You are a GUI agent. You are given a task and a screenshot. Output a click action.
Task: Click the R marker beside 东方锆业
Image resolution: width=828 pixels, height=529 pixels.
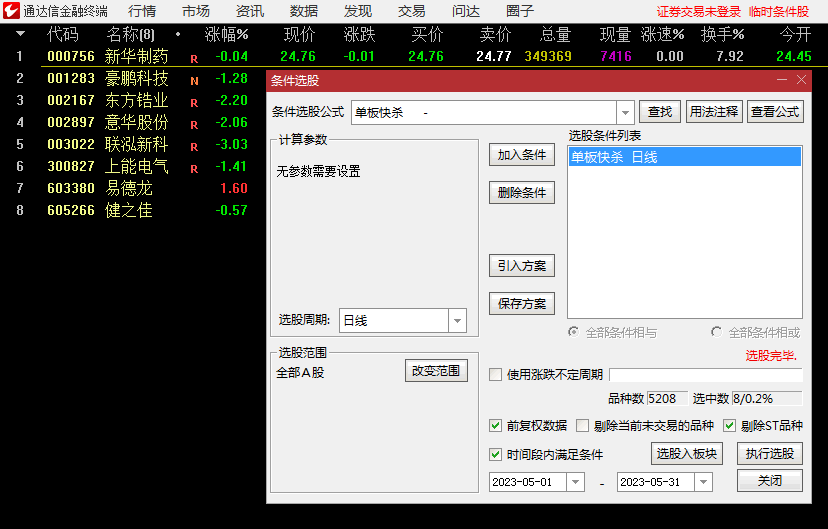[194, 103]
